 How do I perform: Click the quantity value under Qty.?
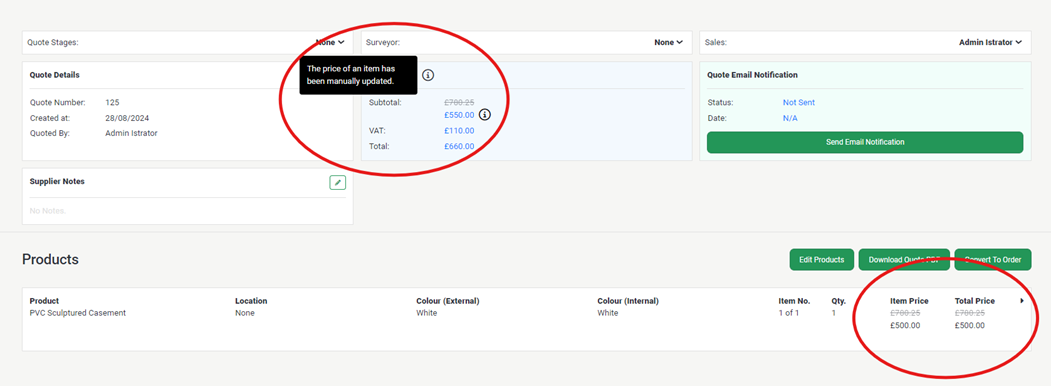[x=834, y=313]
